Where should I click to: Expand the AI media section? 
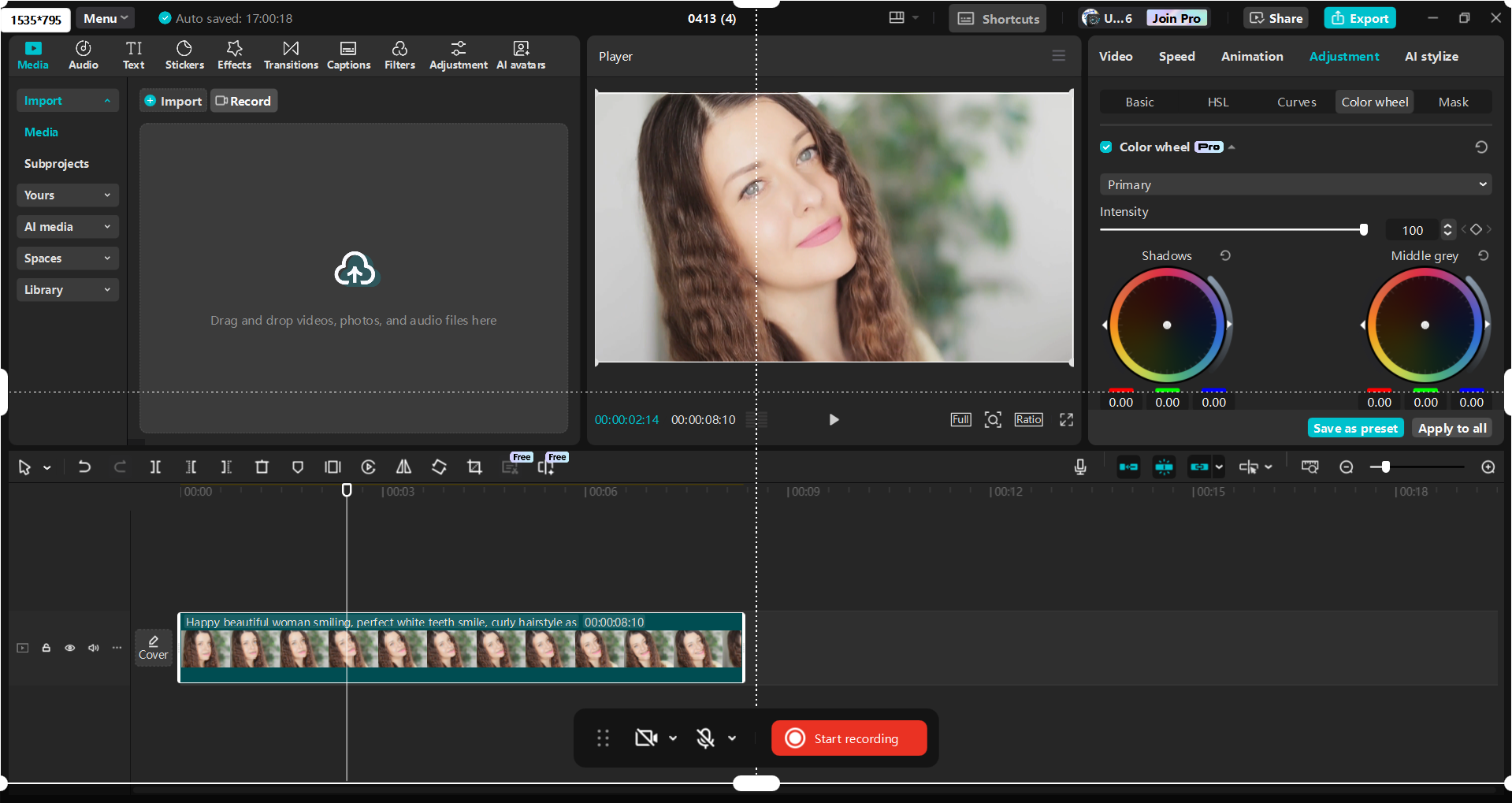(67, 226)
